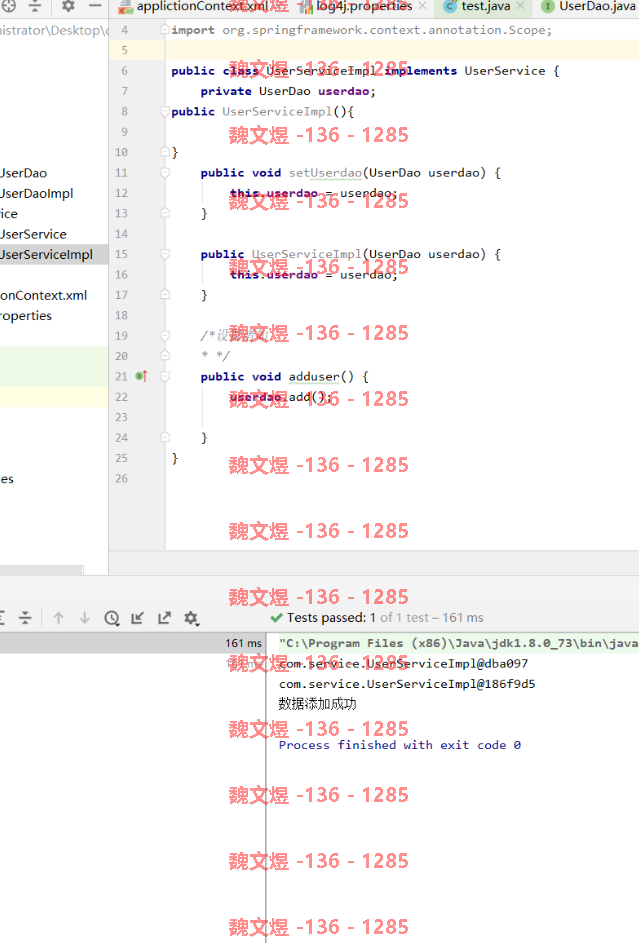Click the export test results icon
639x943 pixels.
coord(164,618)
